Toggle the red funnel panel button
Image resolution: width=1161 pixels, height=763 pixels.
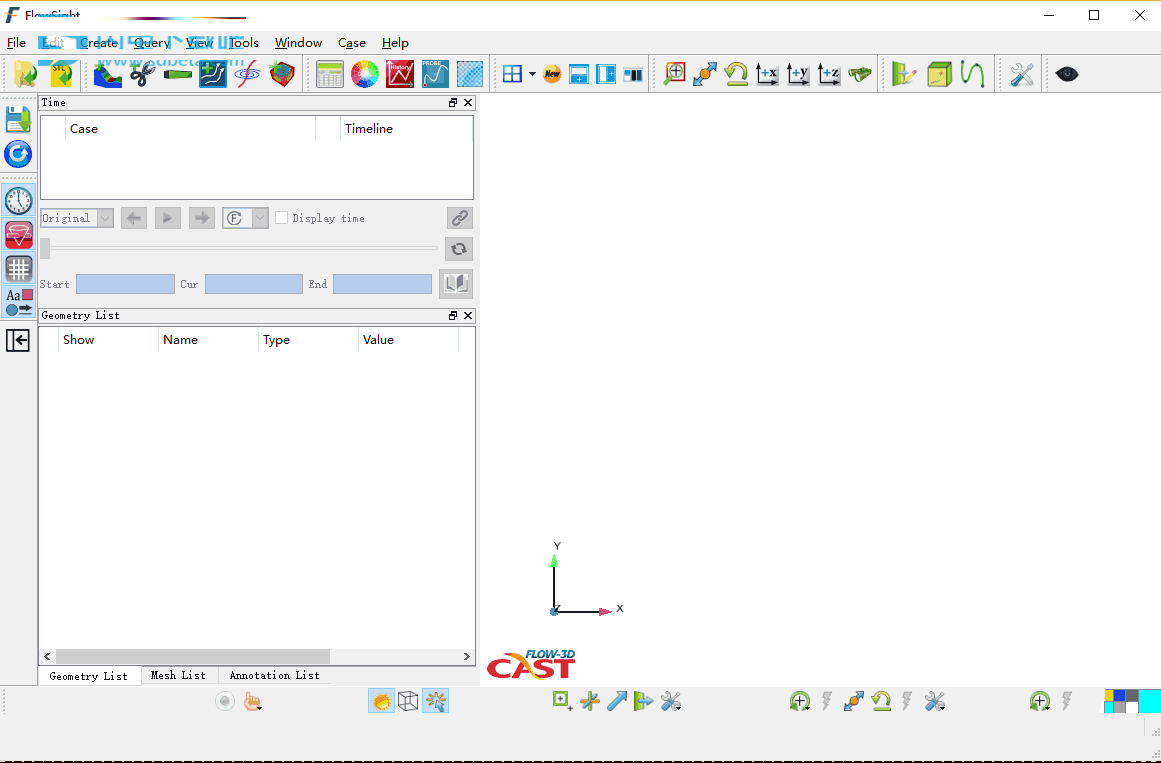click(x=19, y=235)
